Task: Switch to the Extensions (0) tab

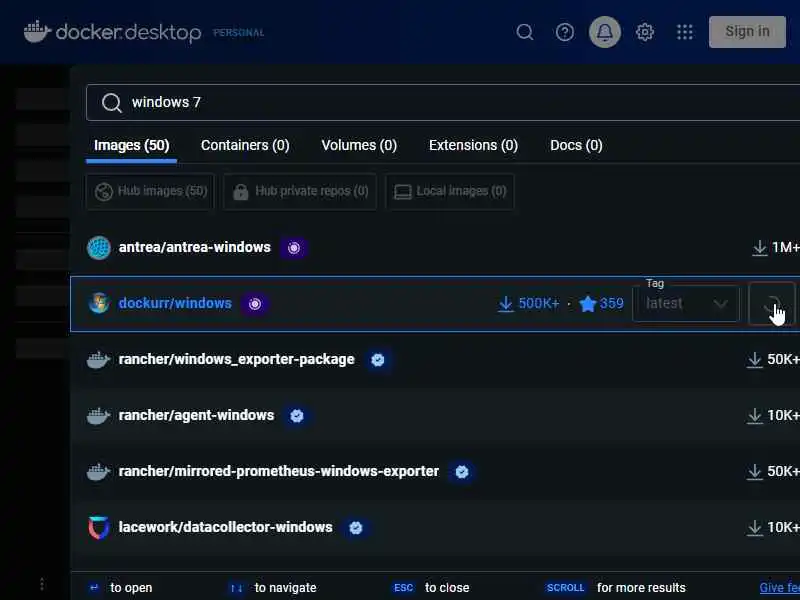Action: (x=473, y=145)
